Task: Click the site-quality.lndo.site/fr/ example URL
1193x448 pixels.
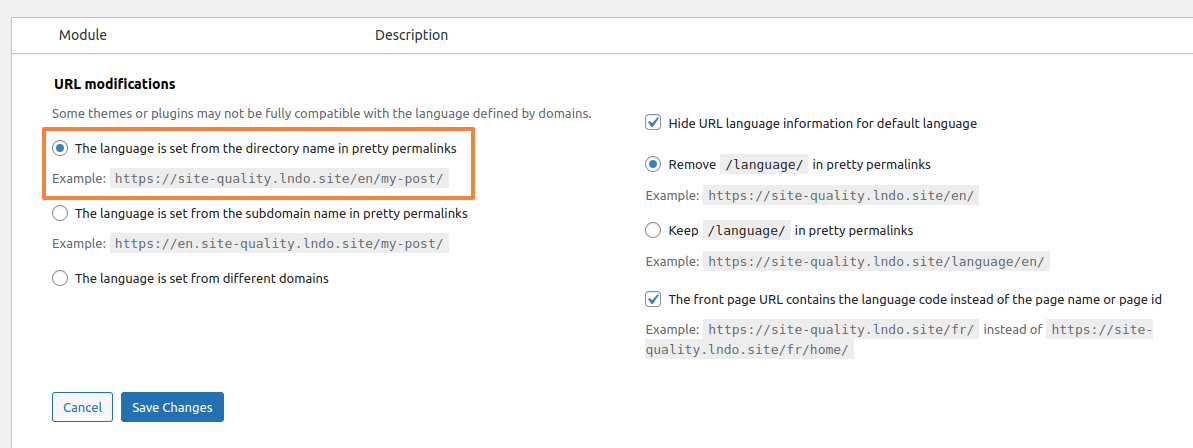Action: point(841,331)
